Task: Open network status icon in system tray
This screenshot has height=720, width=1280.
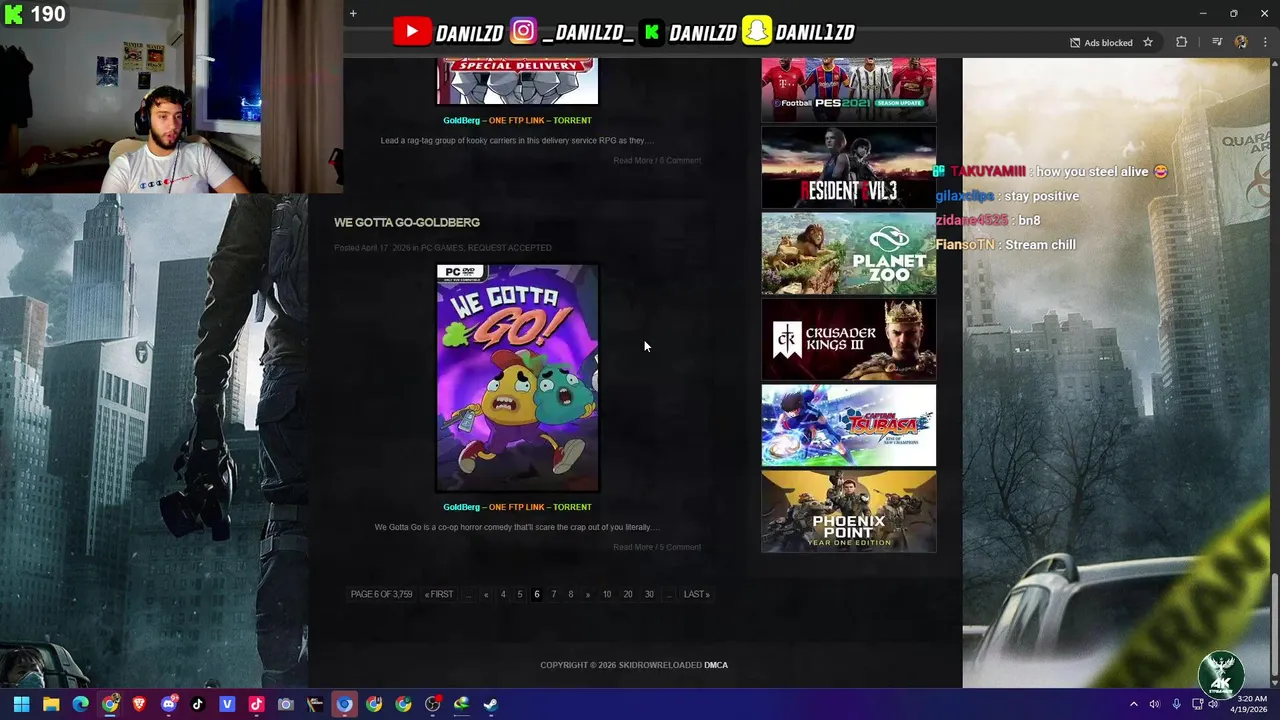Action: coord(1197,704)
